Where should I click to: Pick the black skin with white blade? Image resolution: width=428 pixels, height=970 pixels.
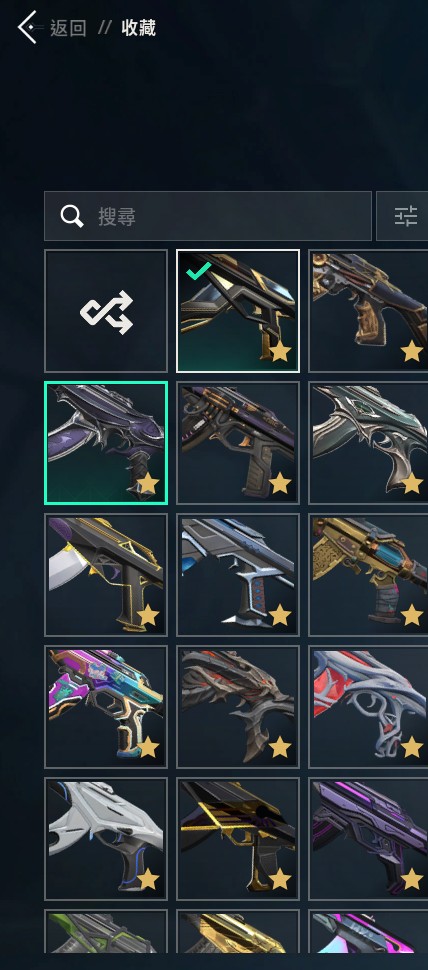pyautogui.click(x=106, y=575)
